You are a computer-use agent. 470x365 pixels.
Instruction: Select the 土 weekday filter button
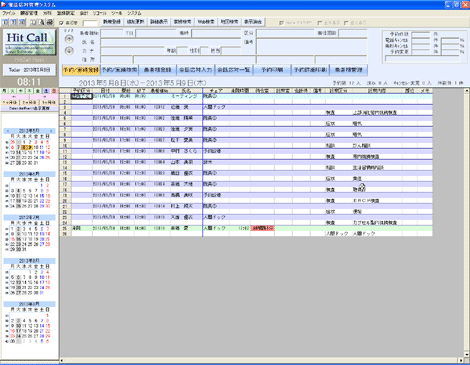[46, 91]
